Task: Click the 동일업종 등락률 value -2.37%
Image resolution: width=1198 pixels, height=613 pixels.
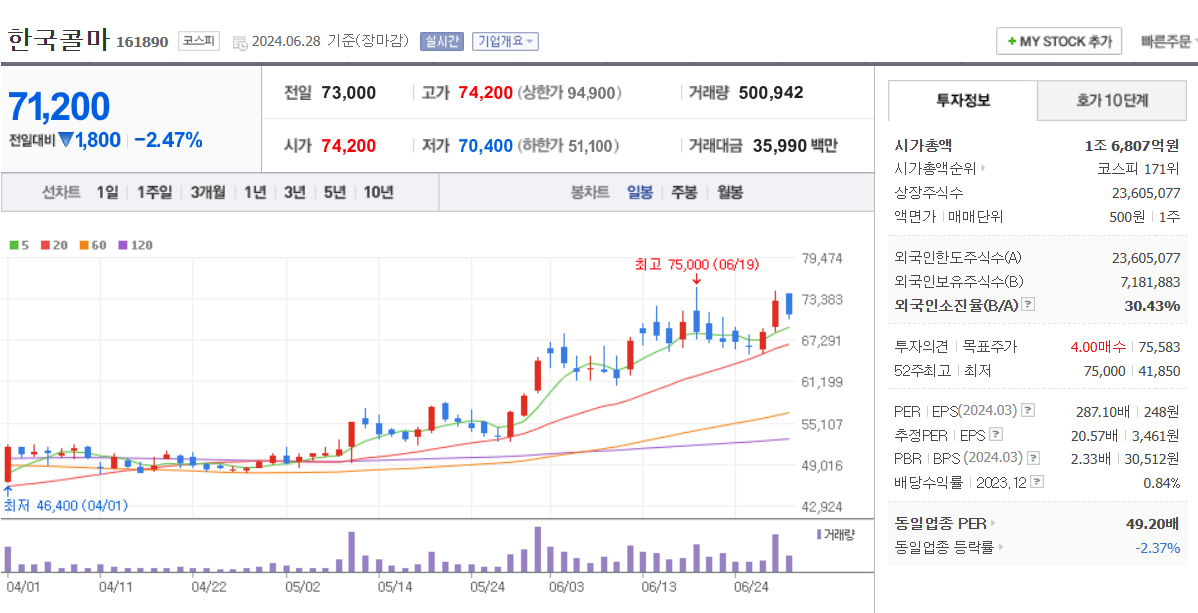Action: click(x=1158, y=547)
